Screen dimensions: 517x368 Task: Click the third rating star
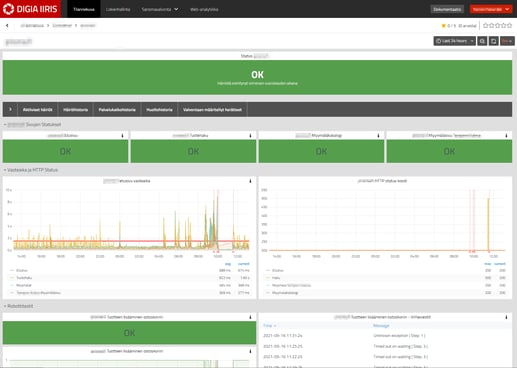[x=497, y=25]
